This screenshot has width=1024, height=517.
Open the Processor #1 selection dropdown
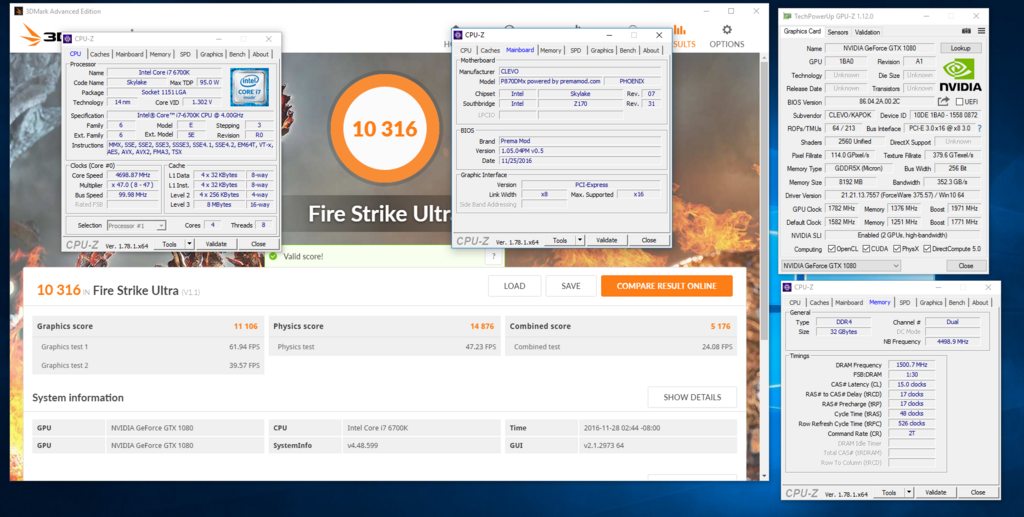click(136, 225)
